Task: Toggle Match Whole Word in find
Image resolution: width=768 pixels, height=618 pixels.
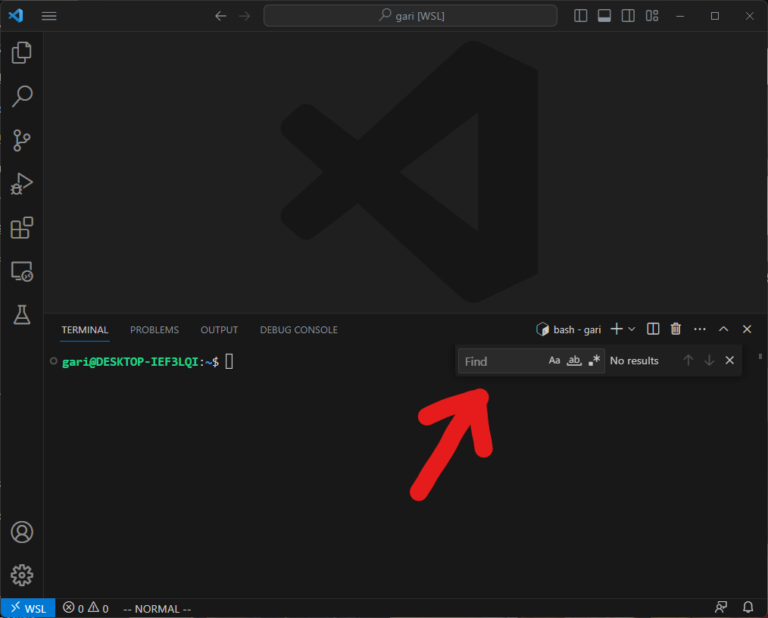Action: click(x=574, y=361)
